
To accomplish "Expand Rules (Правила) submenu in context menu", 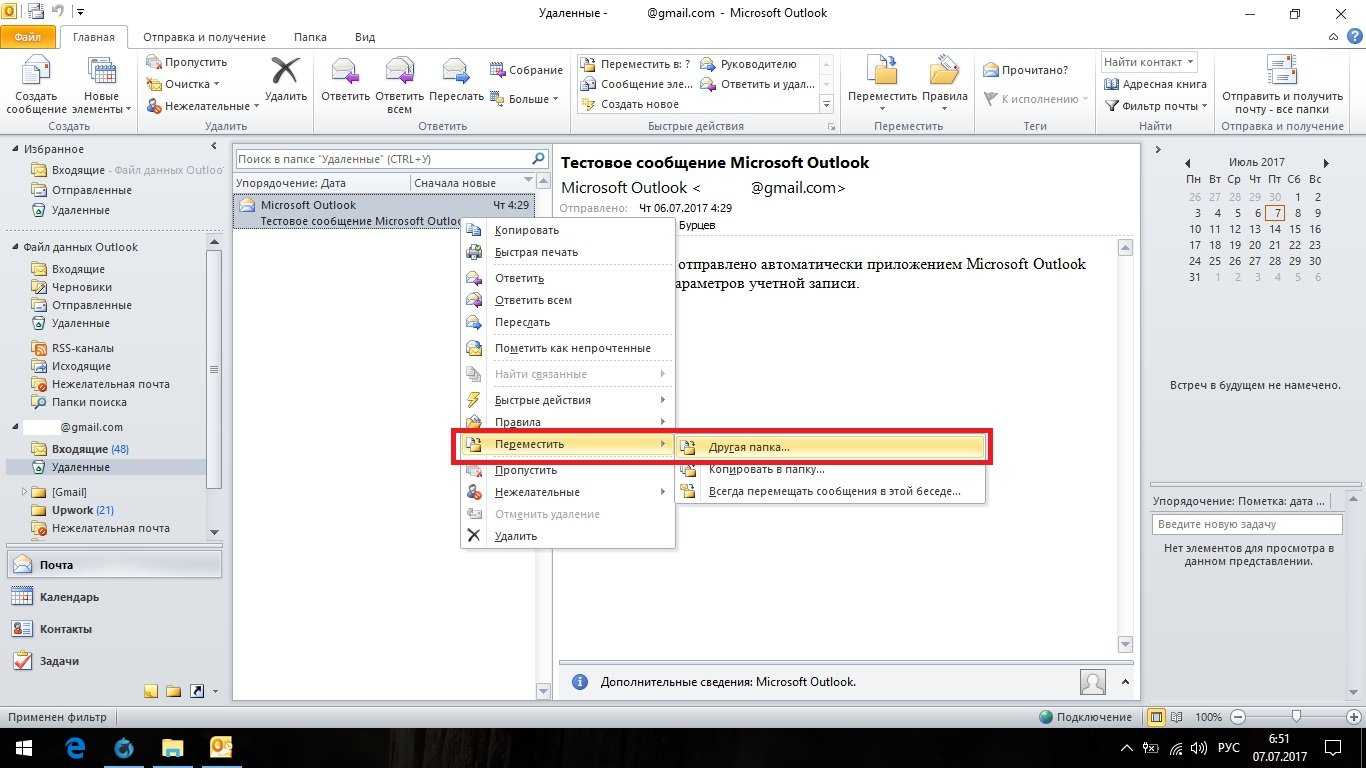I will tap(567, 422).
